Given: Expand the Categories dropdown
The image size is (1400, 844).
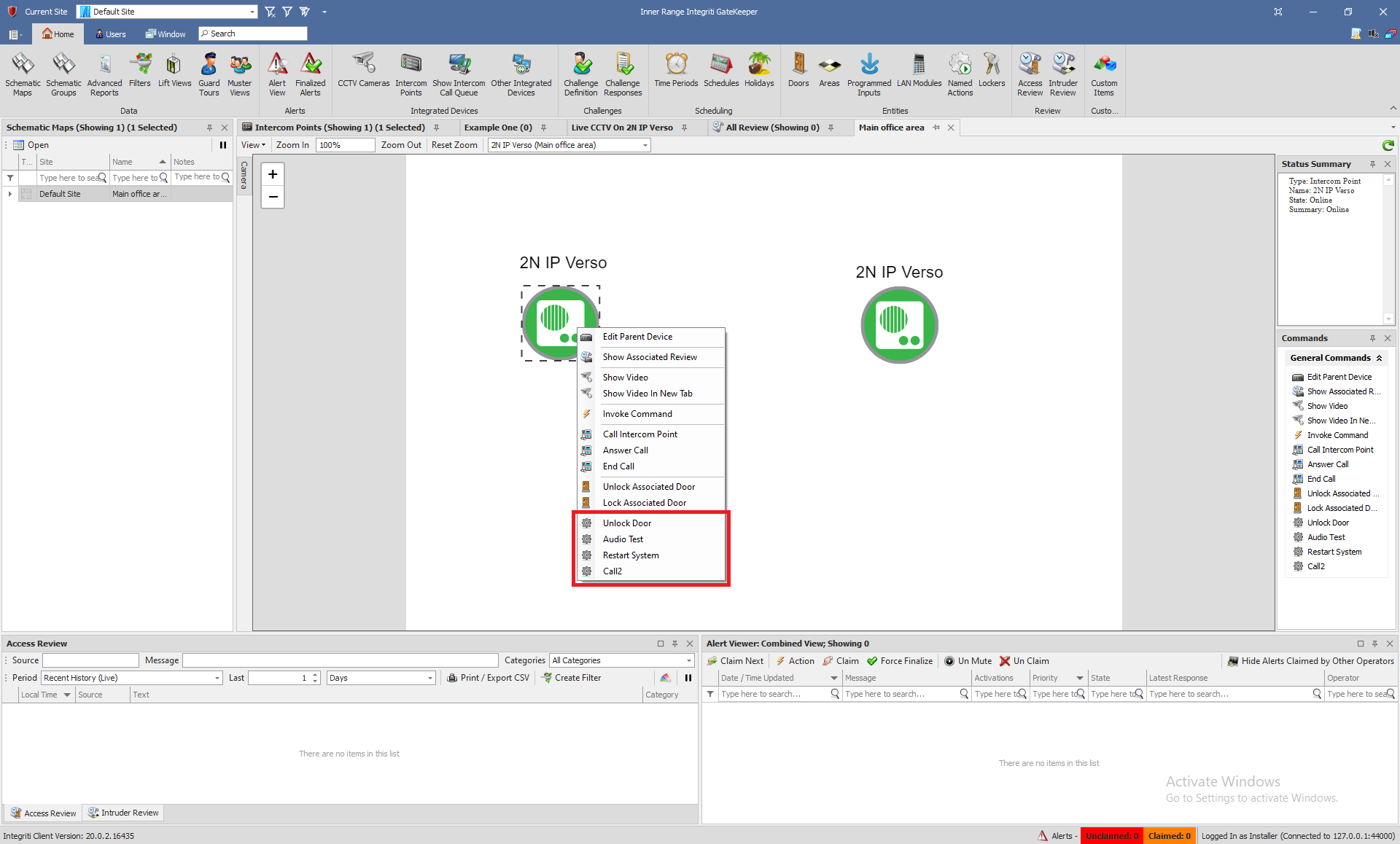Looking at the screenshot, I should (x=688, y=660).
